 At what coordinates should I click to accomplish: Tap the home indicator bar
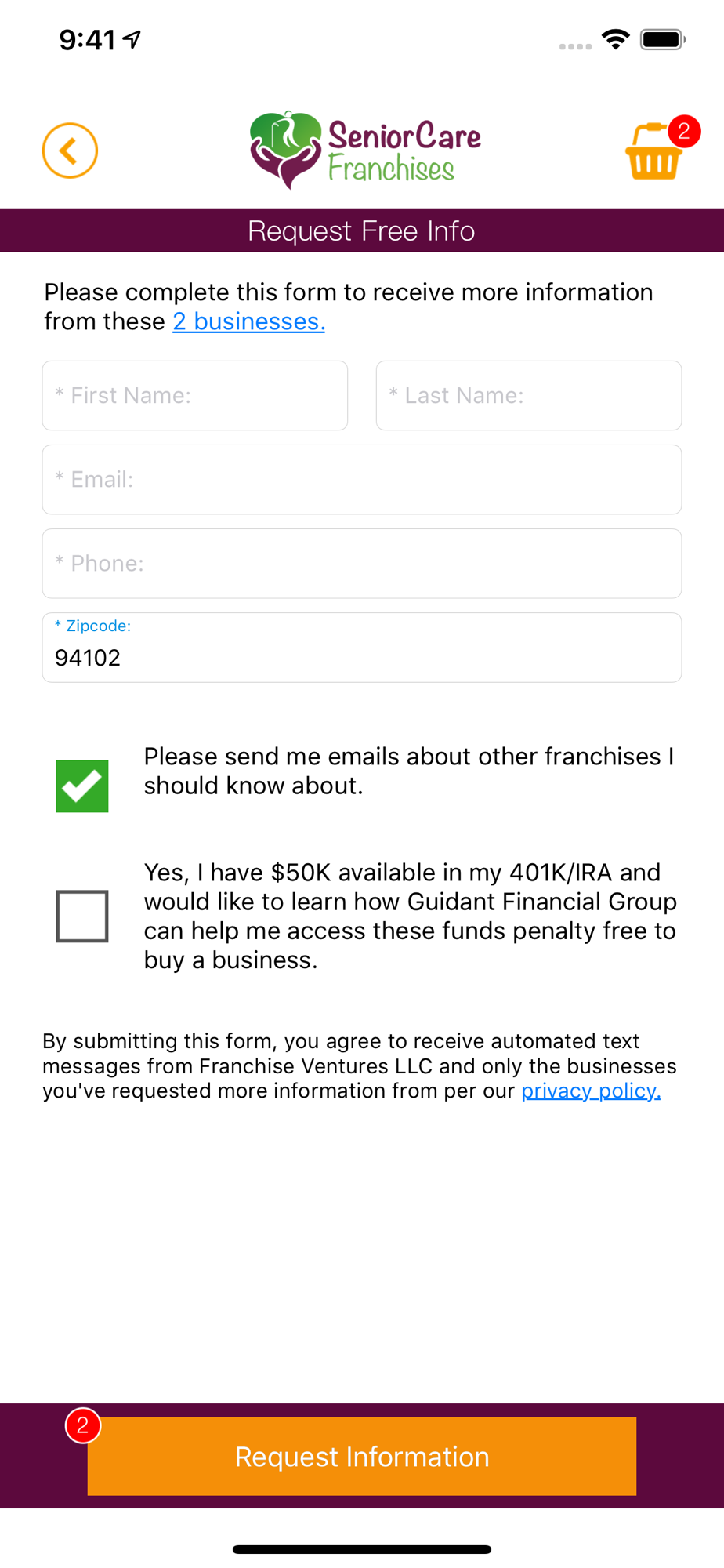click(362, 1549)
